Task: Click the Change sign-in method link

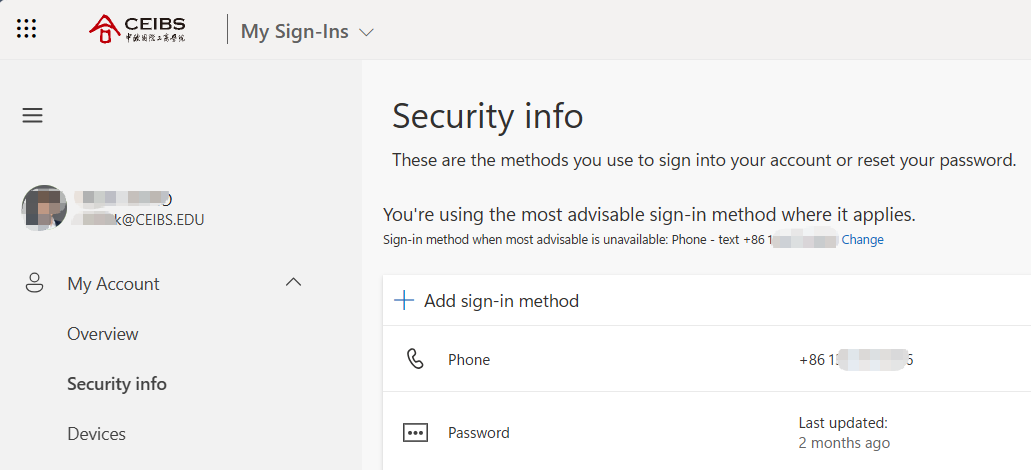Action: [x=862, y=240]
